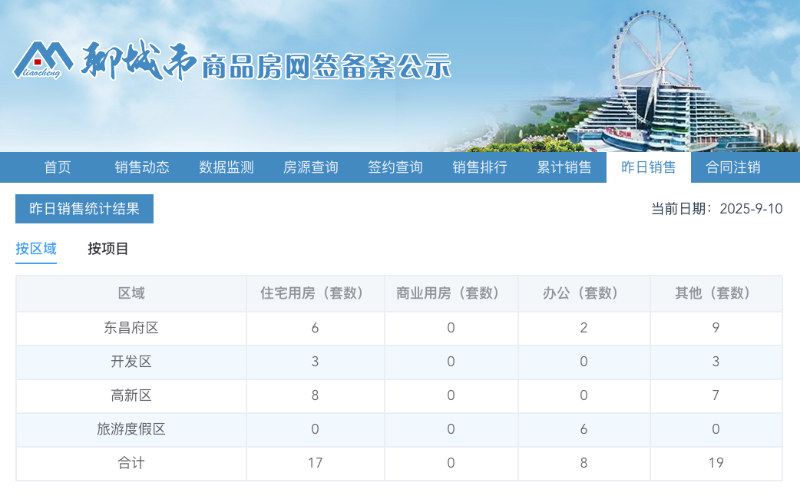The height and width of the screenshot is (496, 800).
Task: Open 合同注销 in the navigation bar
Action: click(x=733, y=167)
